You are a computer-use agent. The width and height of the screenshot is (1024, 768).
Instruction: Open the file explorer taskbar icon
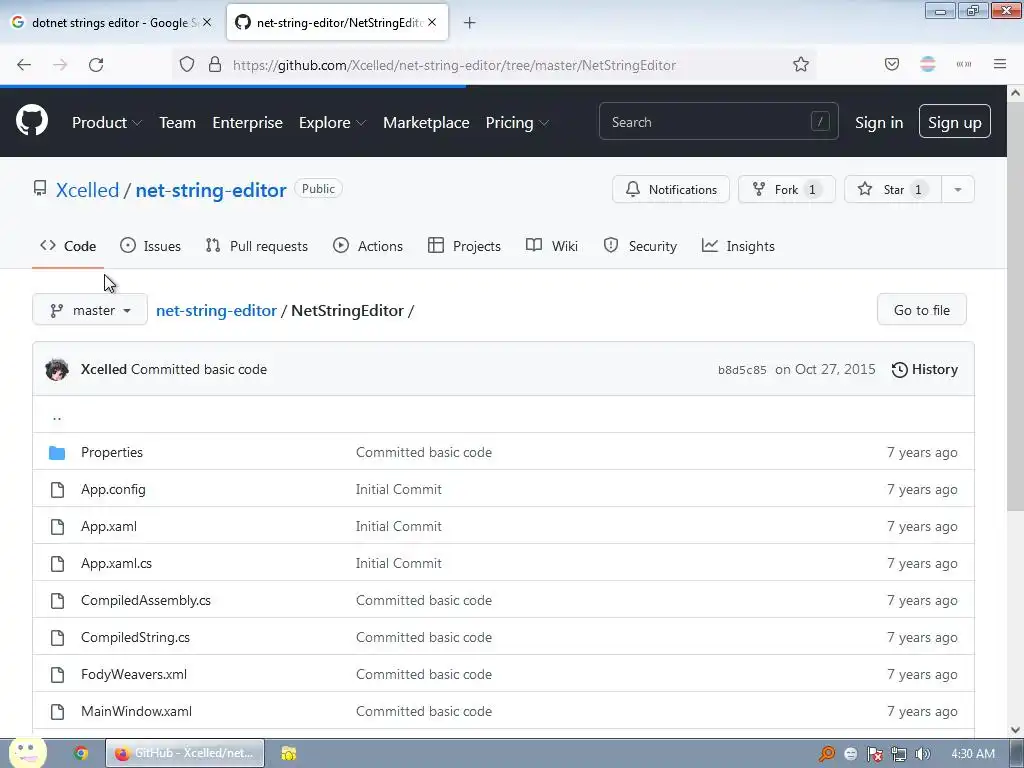coord(289,753)
